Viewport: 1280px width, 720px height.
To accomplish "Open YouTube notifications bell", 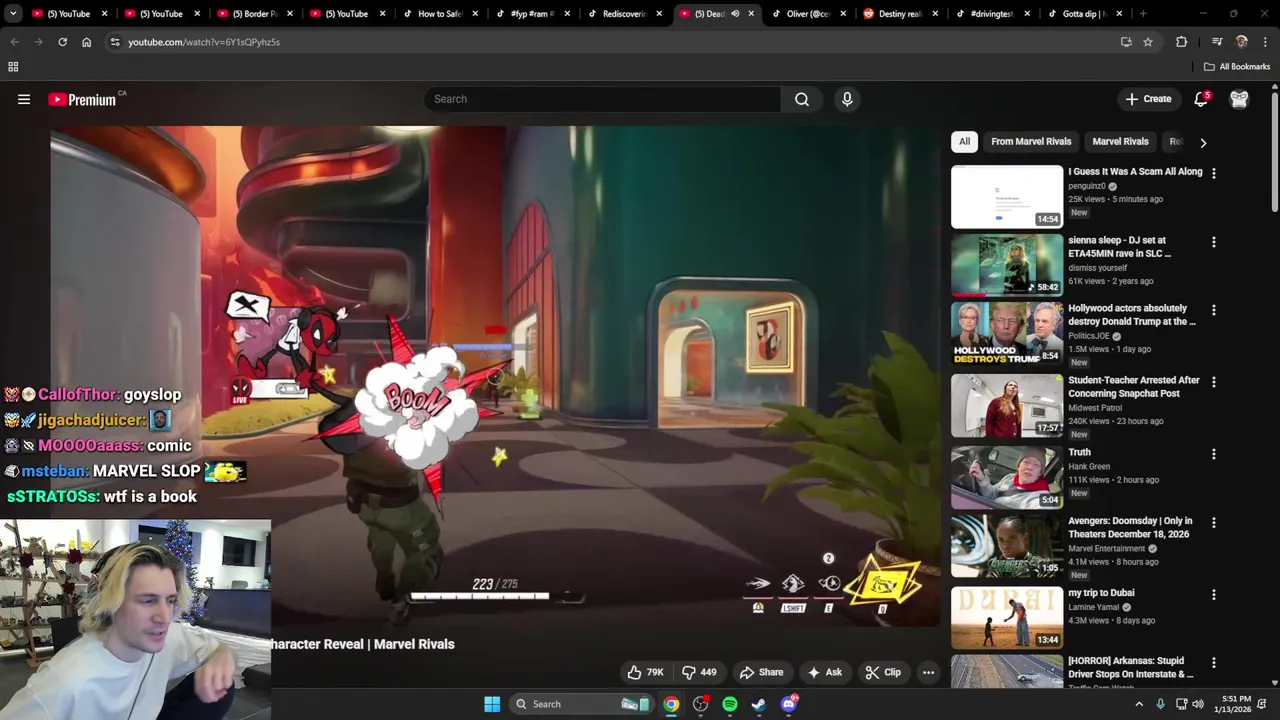I will [1201, 99].
